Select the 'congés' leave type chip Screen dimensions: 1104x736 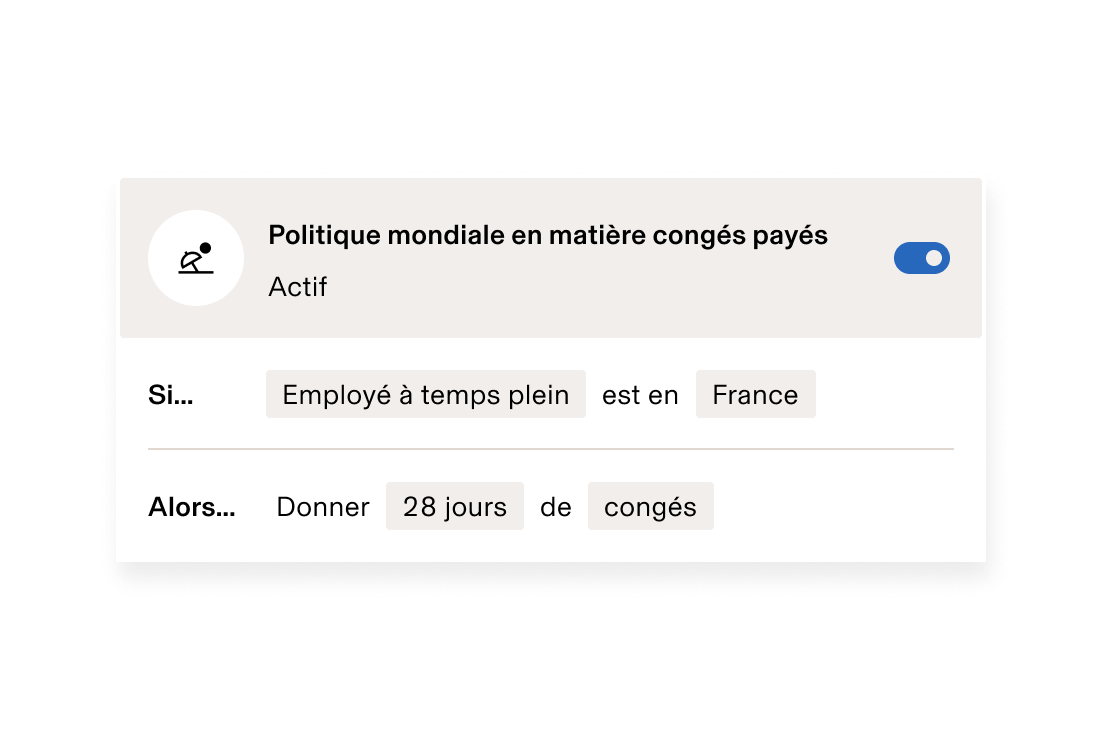click(650, 506)
